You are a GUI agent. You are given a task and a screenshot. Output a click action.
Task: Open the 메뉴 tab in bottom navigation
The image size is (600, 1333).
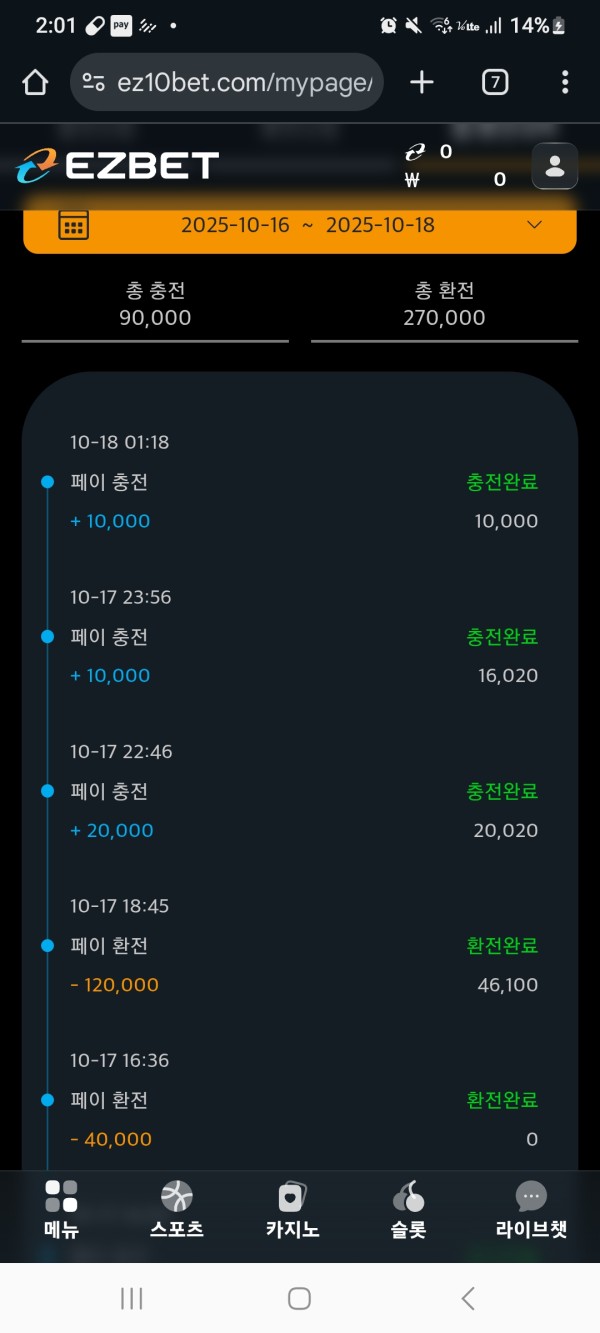tap(61, 1209)
